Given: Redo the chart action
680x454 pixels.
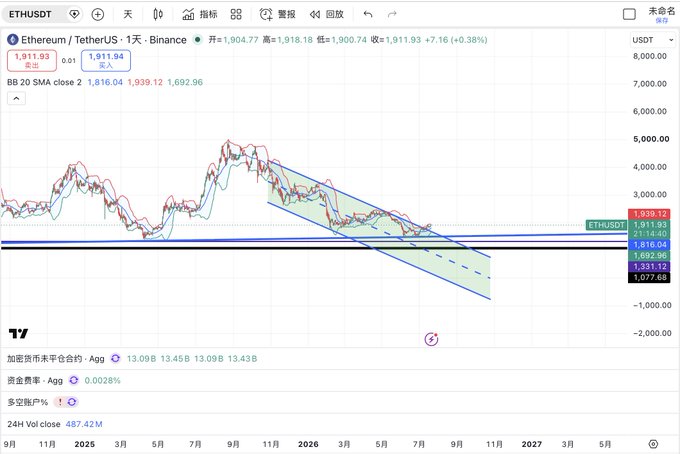Looking at the screenshot, I should (392, 14).
